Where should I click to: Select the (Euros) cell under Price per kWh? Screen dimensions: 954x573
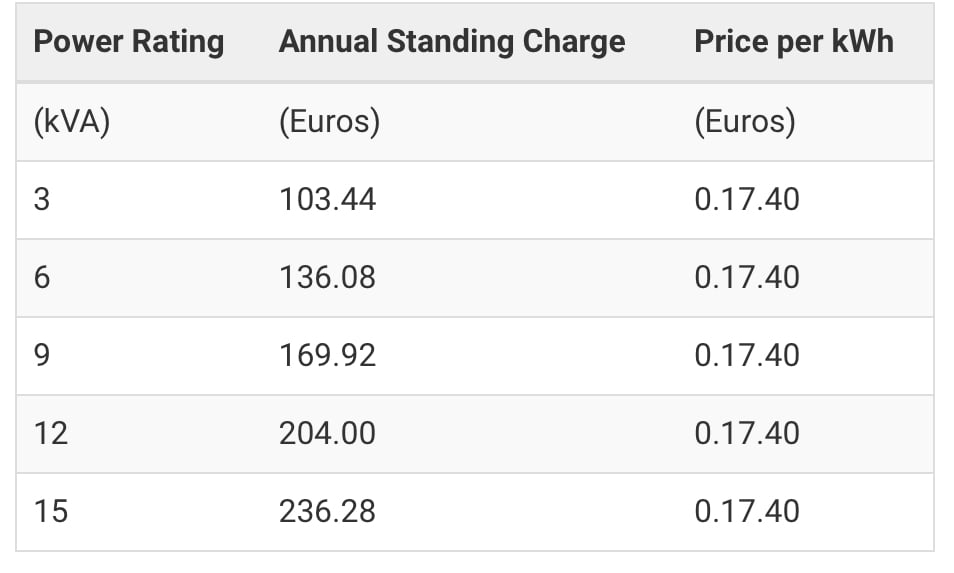(x=745, y=122)
